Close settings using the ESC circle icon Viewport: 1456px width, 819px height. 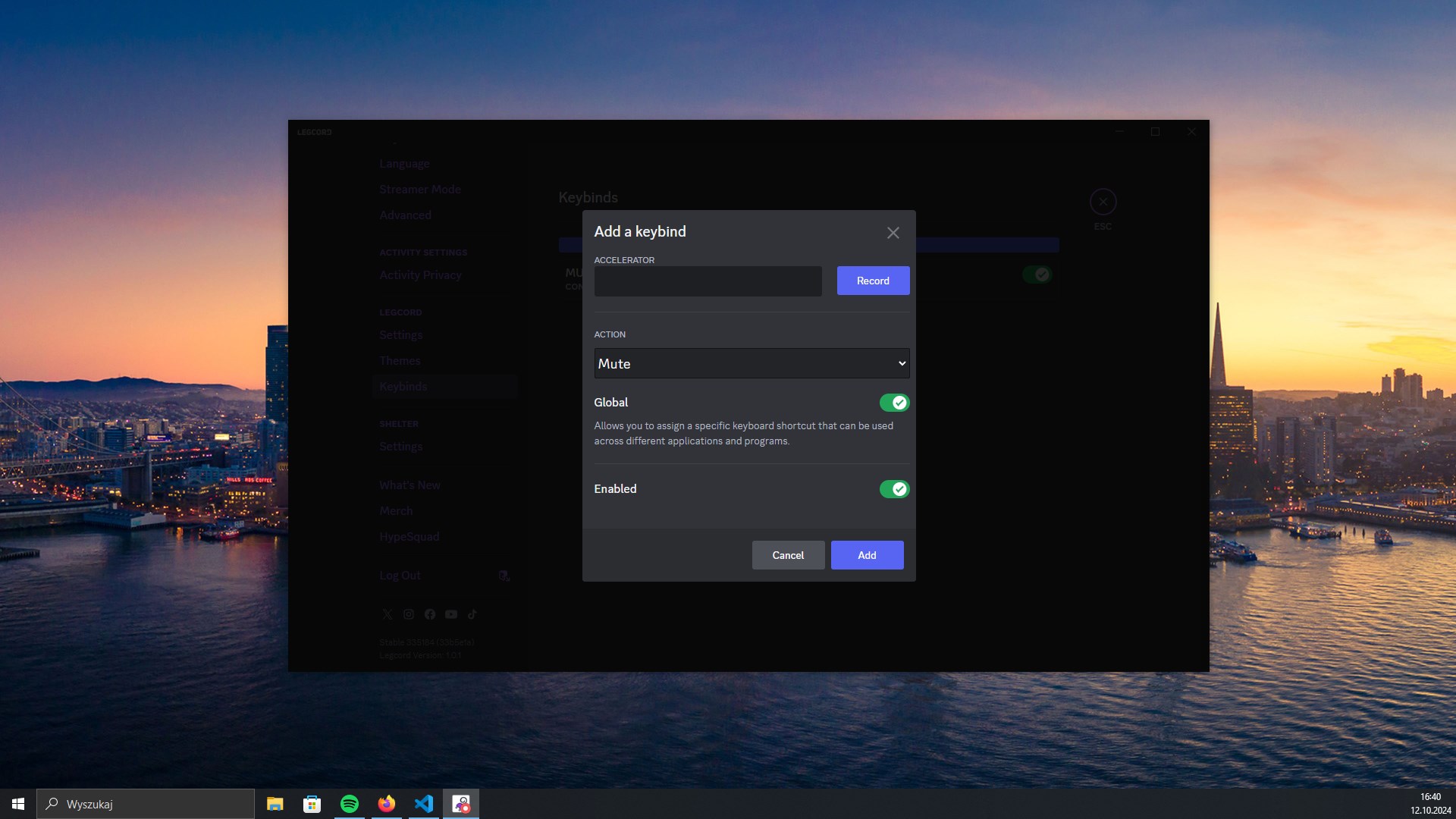pos(1103,201)
